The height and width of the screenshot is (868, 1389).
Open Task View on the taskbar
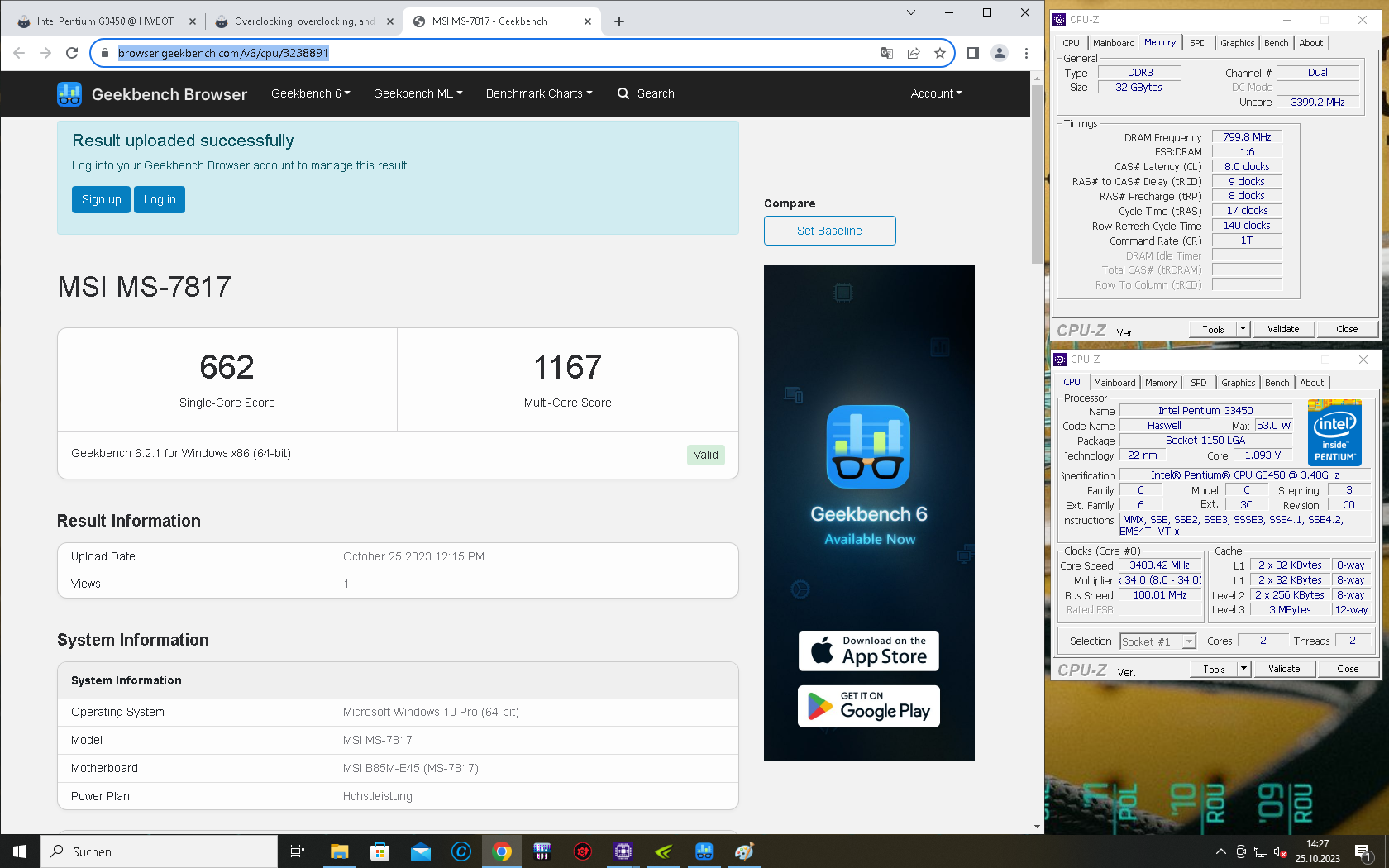coord(298,851)
